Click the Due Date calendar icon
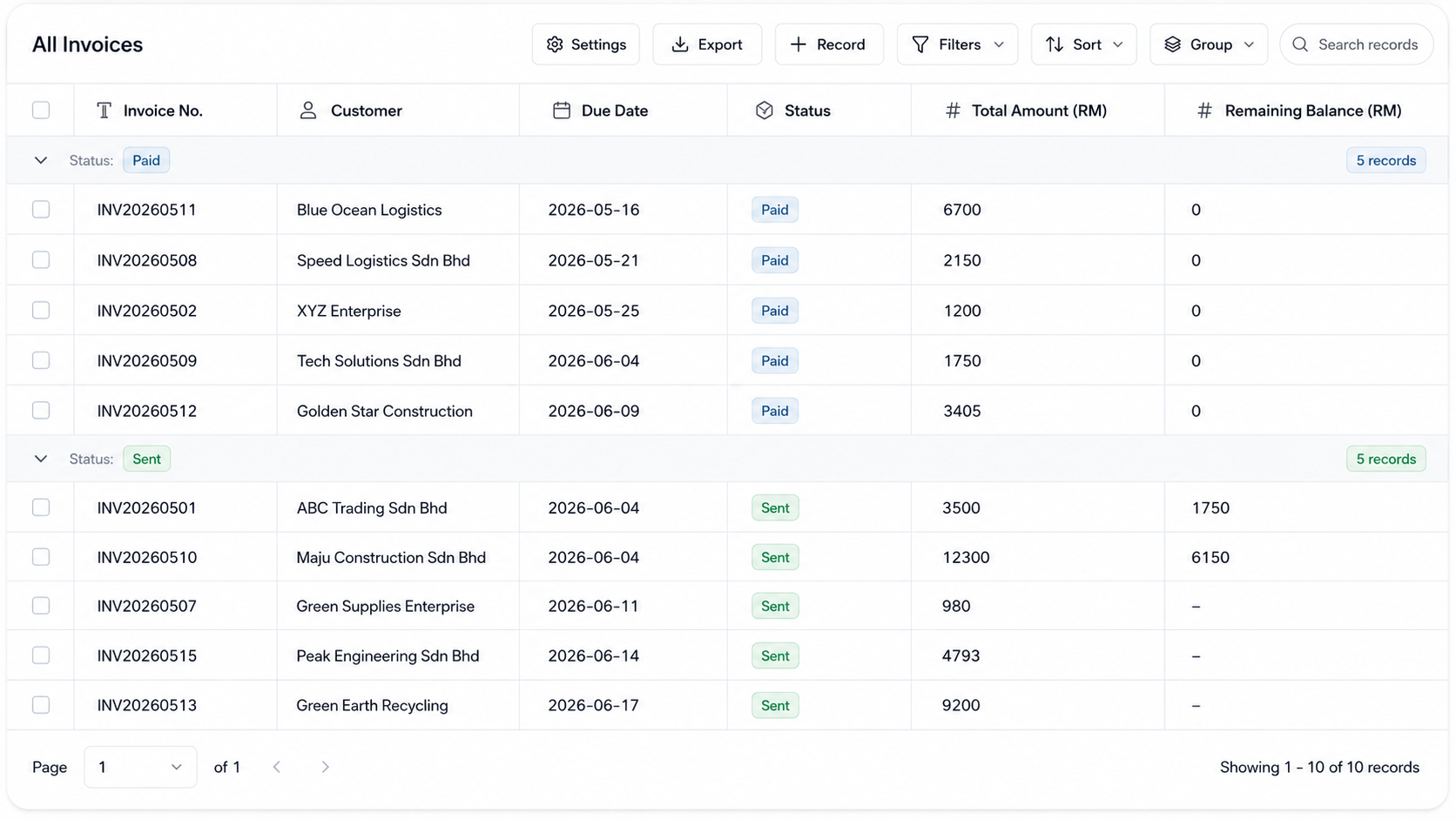The image size is (1456, 819). pos(562,111)
